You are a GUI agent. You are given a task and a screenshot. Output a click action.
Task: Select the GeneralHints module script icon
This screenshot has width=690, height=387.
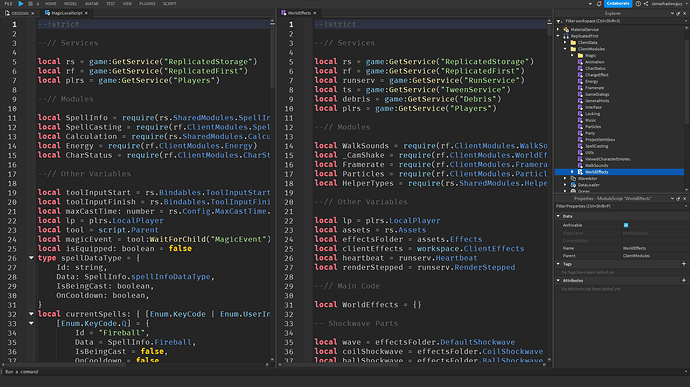click(x=580, y=101)
